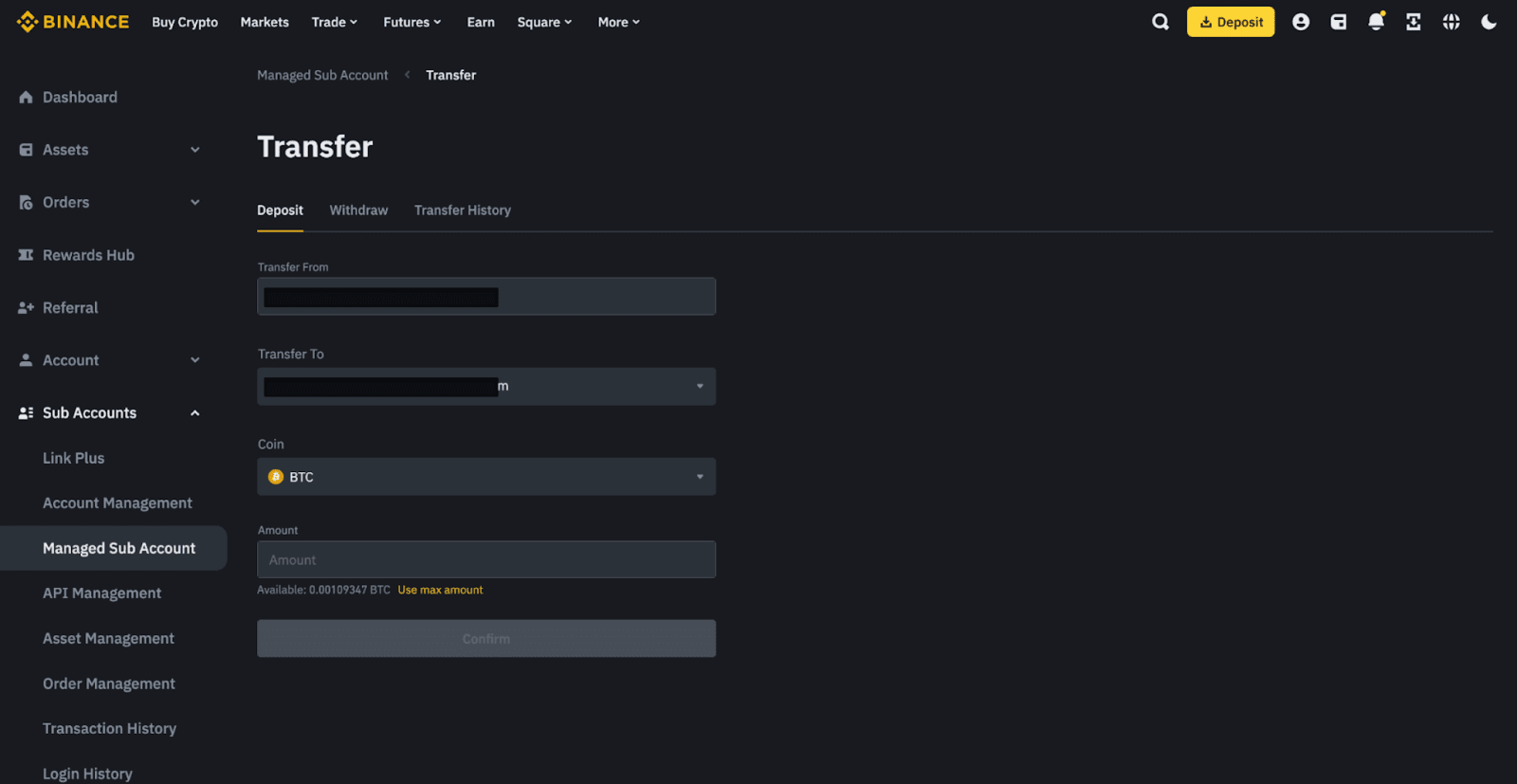This screenshot has height=784, width=1517.
Task: Open API Management in sidebar
Action: 101,593
